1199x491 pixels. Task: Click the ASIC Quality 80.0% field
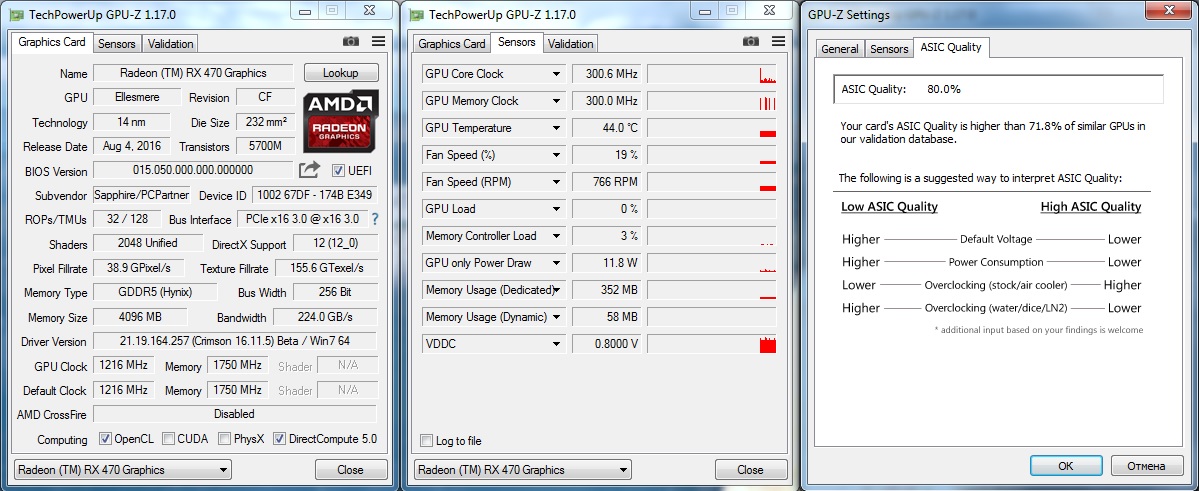pos(998,89)
